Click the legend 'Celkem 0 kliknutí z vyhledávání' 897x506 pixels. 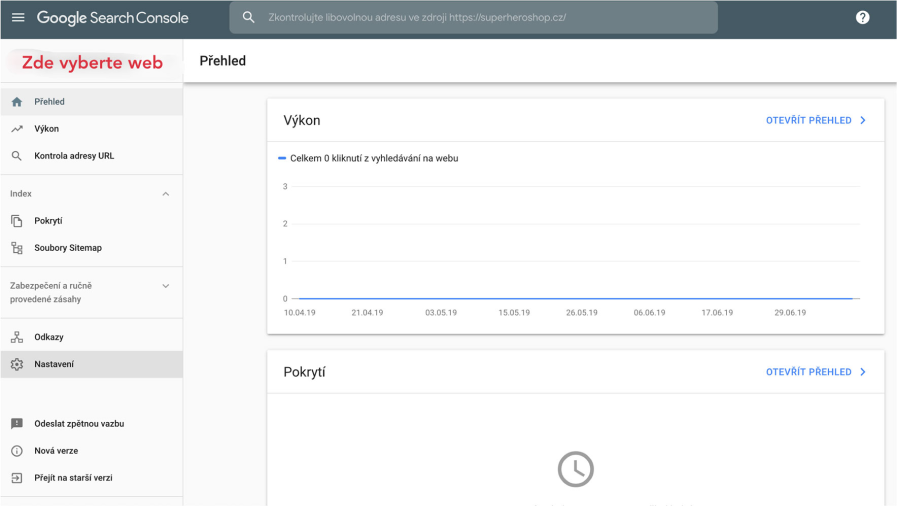tap(368, 158)
